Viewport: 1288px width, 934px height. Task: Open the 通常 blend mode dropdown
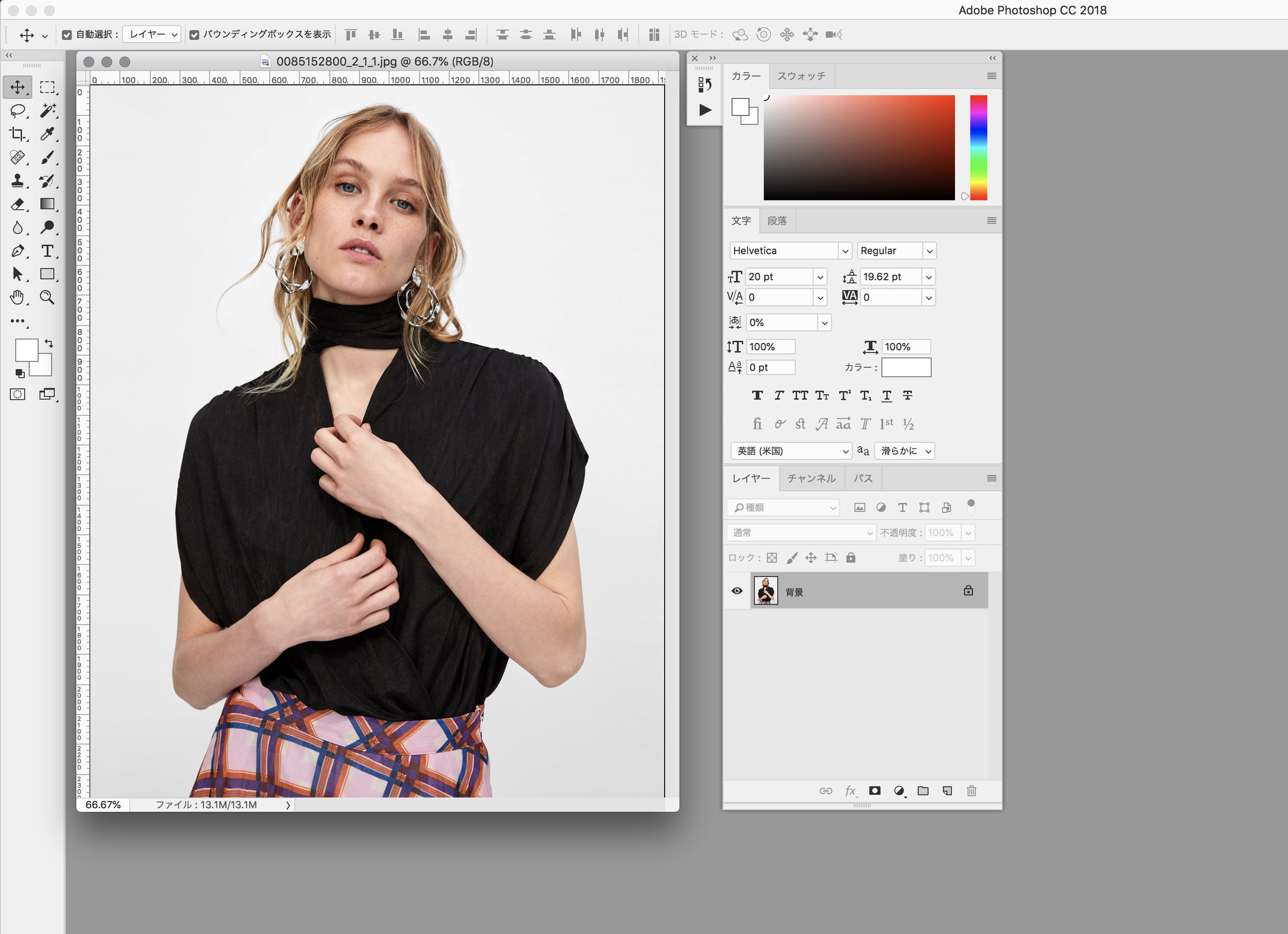coord(800,532)
